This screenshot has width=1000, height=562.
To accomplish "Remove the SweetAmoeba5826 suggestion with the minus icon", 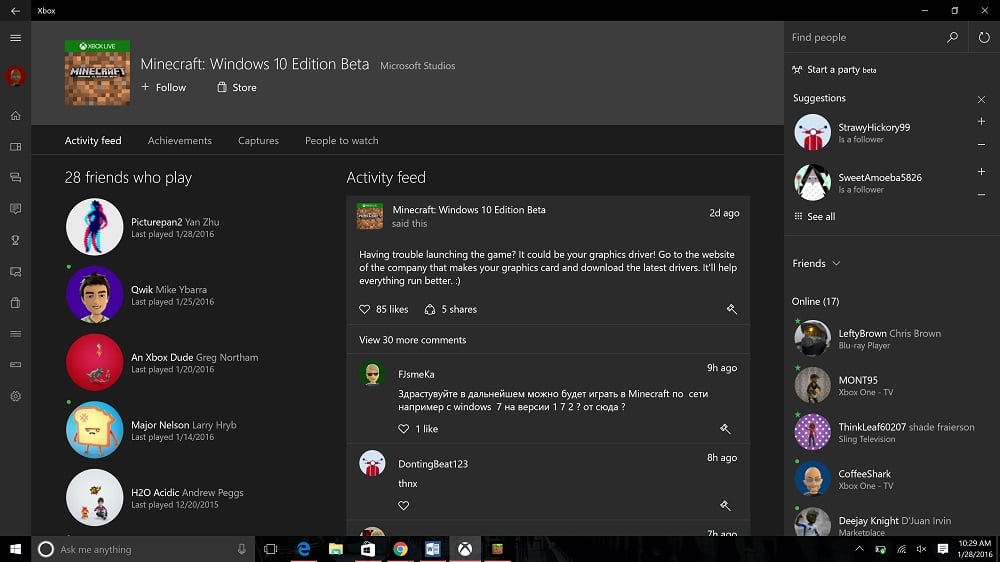I will pos(981,195).
